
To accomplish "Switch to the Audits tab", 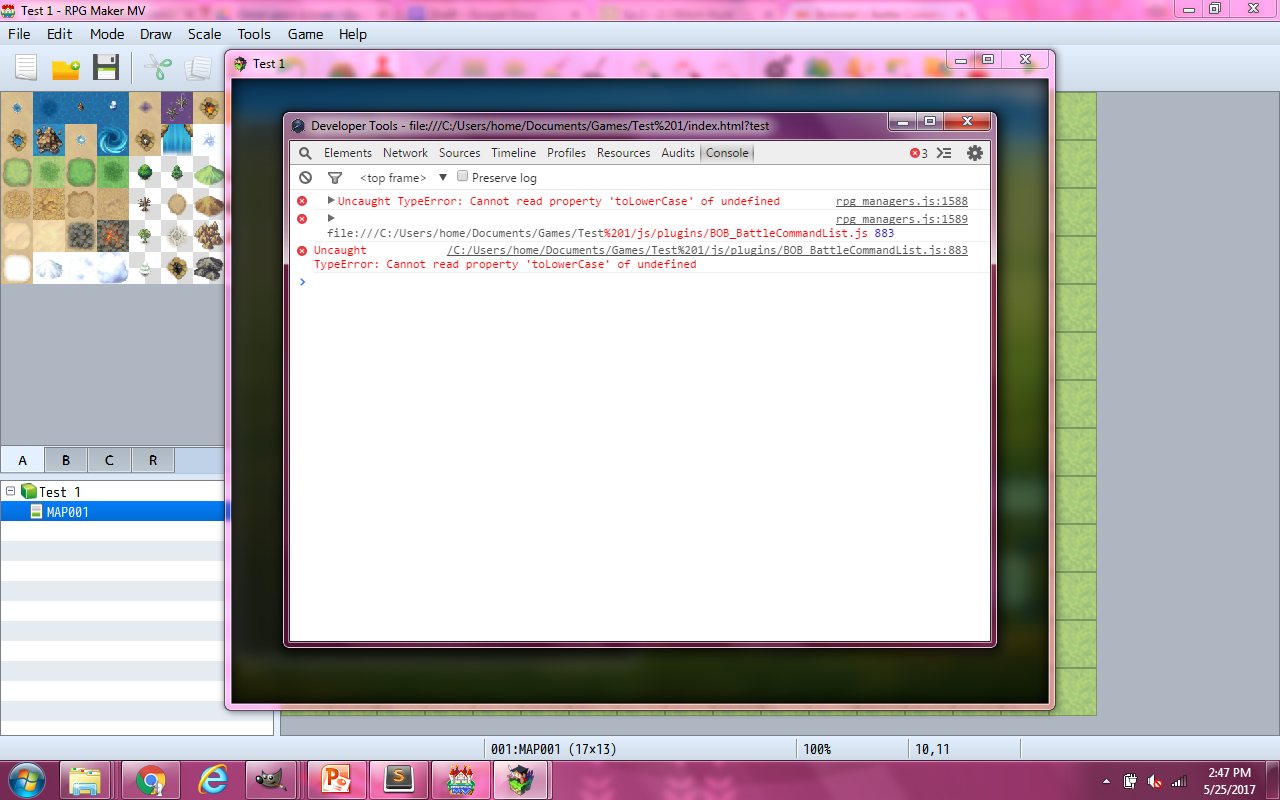I will [x=678, y=153].
